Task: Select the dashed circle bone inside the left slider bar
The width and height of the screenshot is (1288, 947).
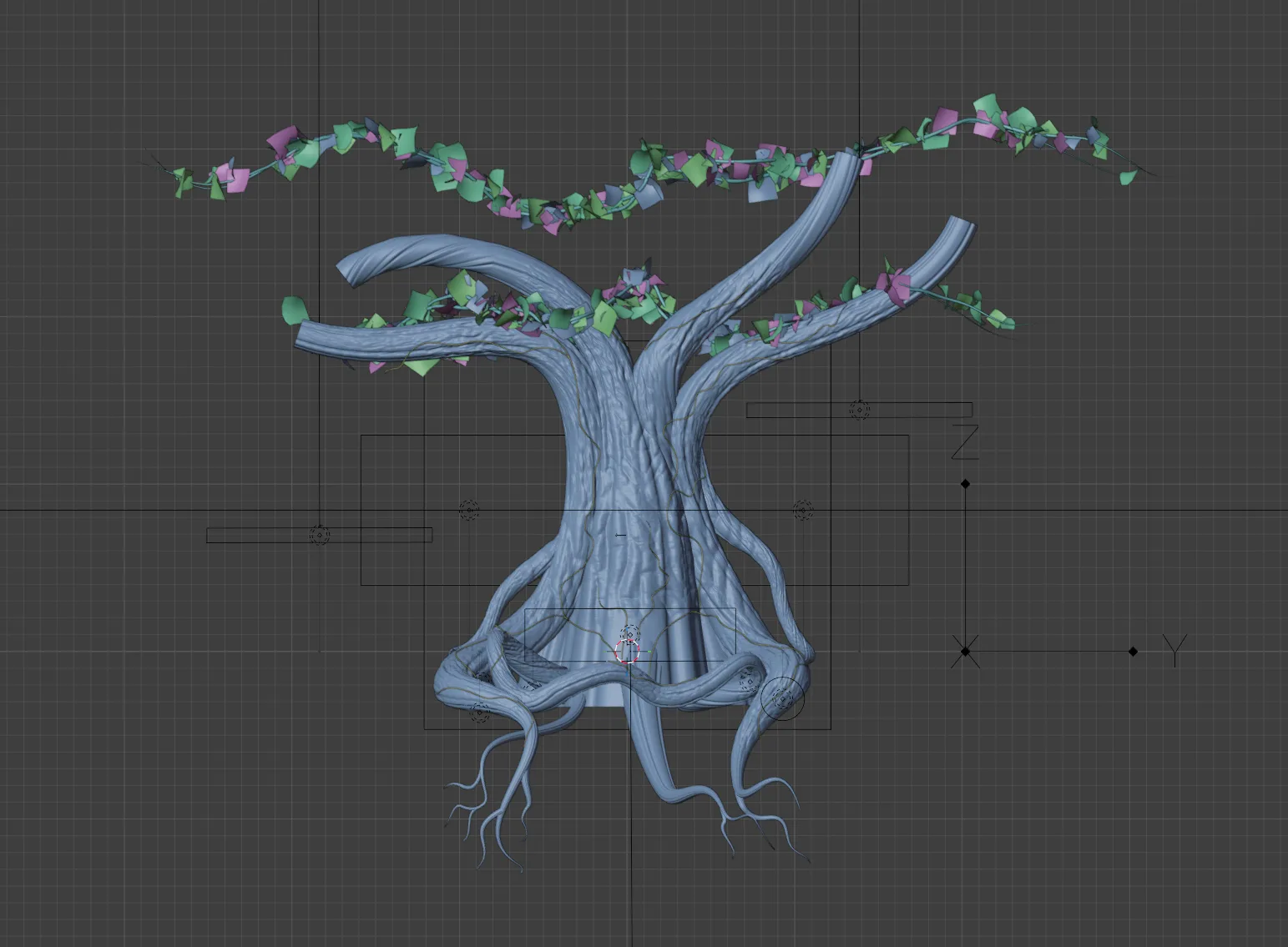Action: pyautogui.click(x=320, y=535)
